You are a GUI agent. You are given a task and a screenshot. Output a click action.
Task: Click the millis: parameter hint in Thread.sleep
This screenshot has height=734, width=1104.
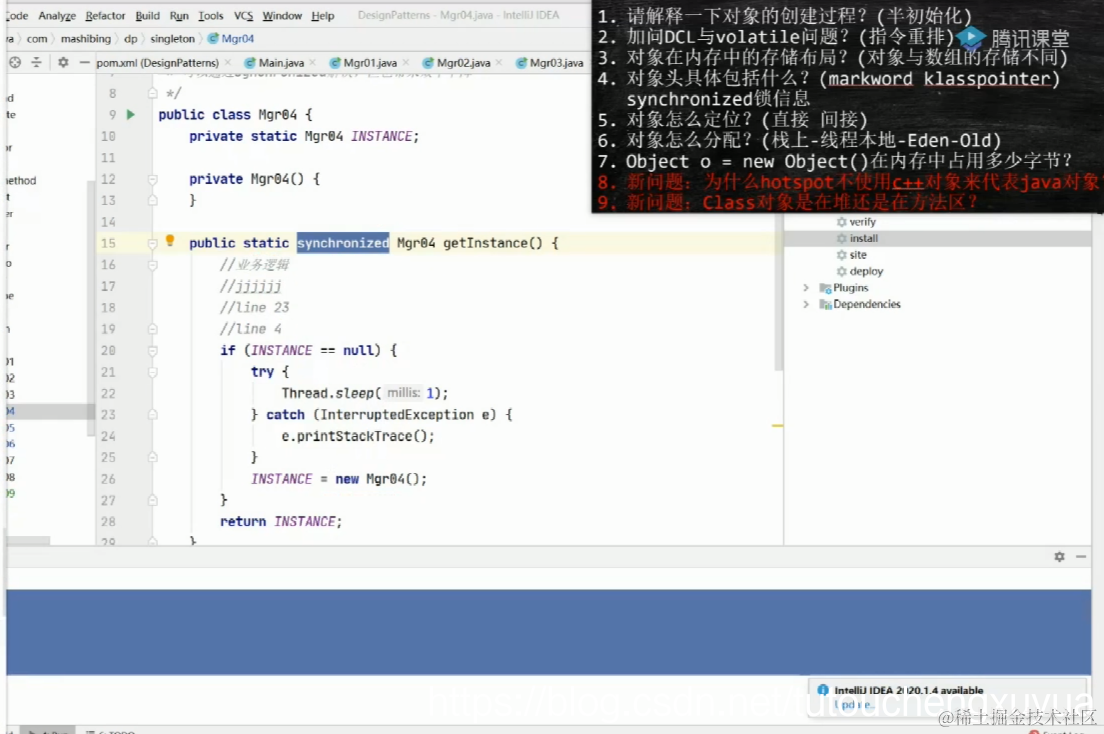[x=403, y=393]
